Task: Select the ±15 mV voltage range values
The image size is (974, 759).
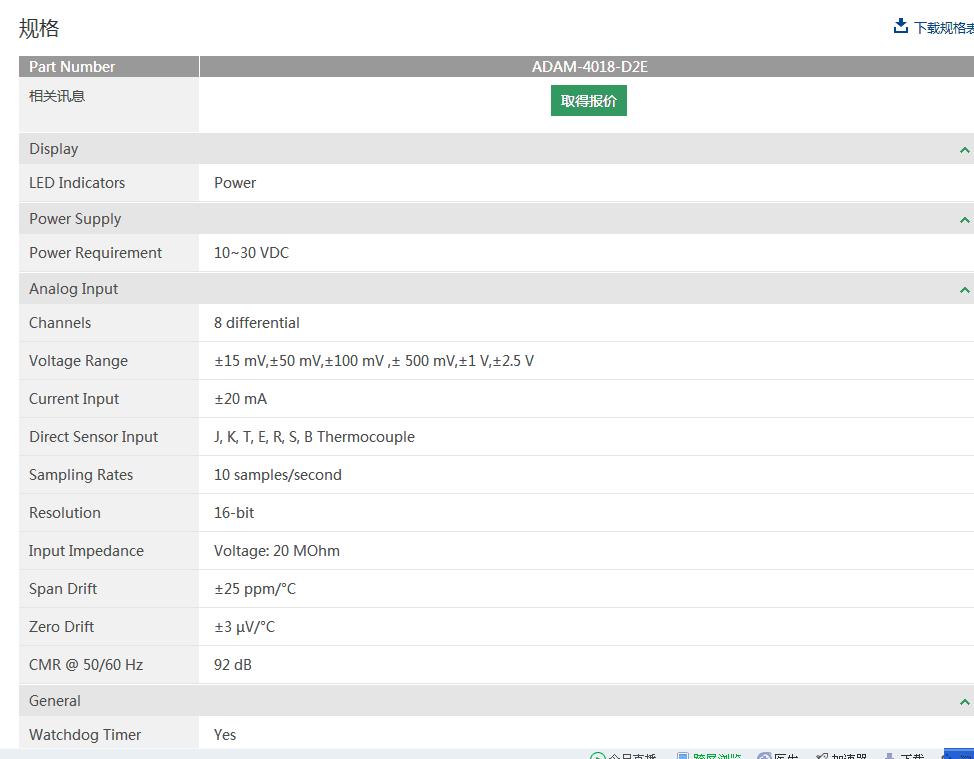Action: (374, 361)
